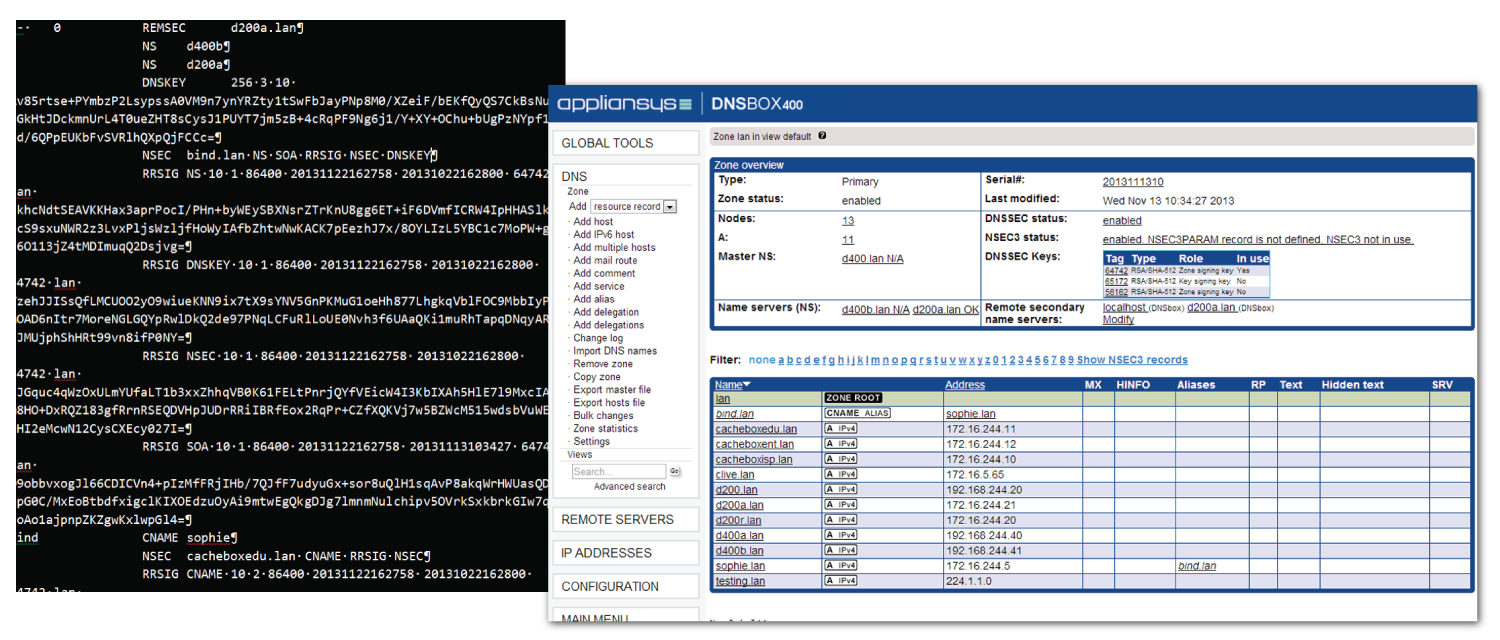Click Add service in sidebar
The height and width of the screenshot is (640, 1500).
pyautogui.click(x=599, y=287)
